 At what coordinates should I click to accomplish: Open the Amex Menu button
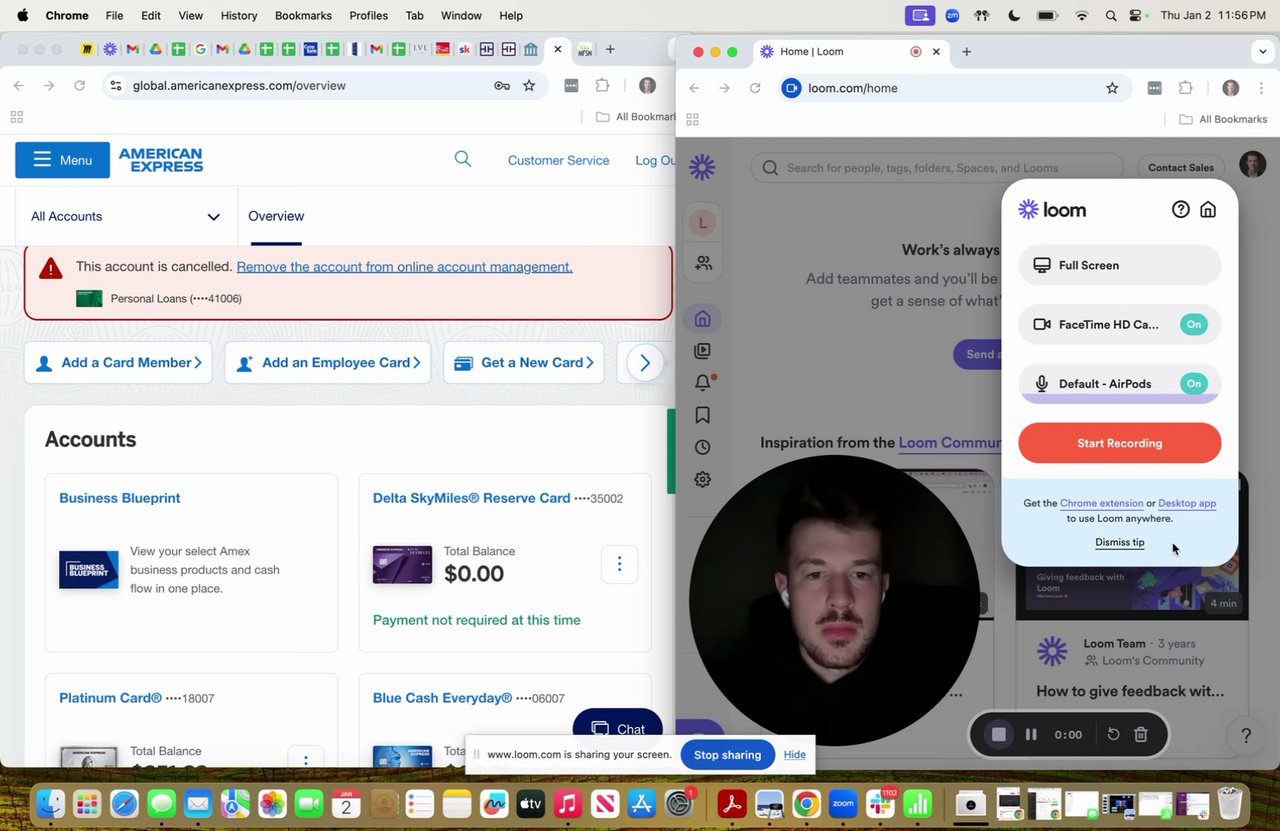62,160
